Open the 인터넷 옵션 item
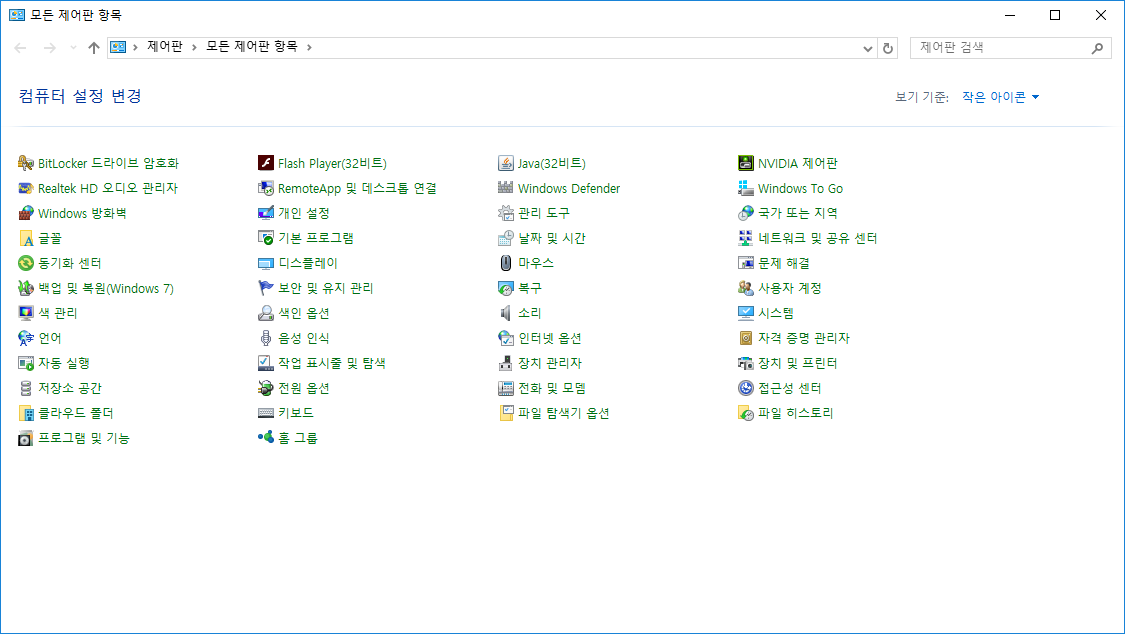The image size is (1125, 634). tap(540, 339)
